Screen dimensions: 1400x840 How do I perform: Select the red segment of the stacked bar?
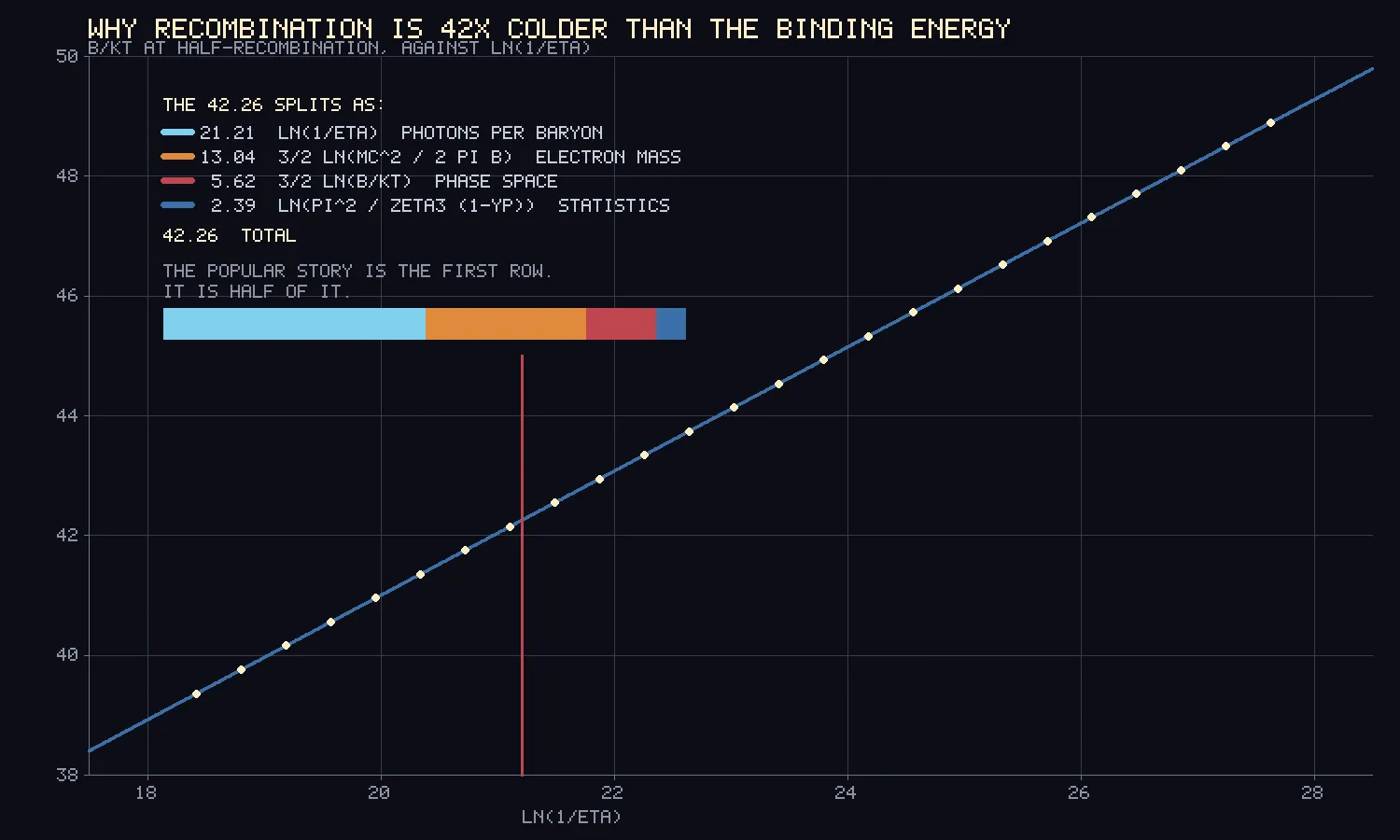tap(621, 324)
